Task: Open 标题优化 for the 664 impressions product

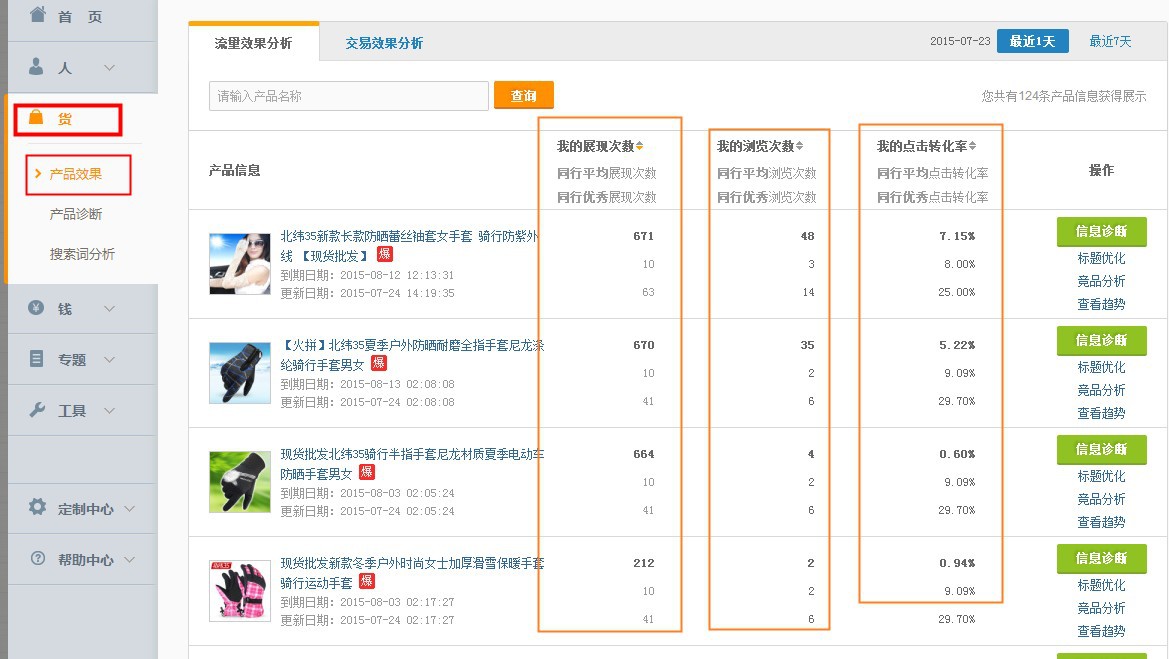Action: (x=1101, y=476)
